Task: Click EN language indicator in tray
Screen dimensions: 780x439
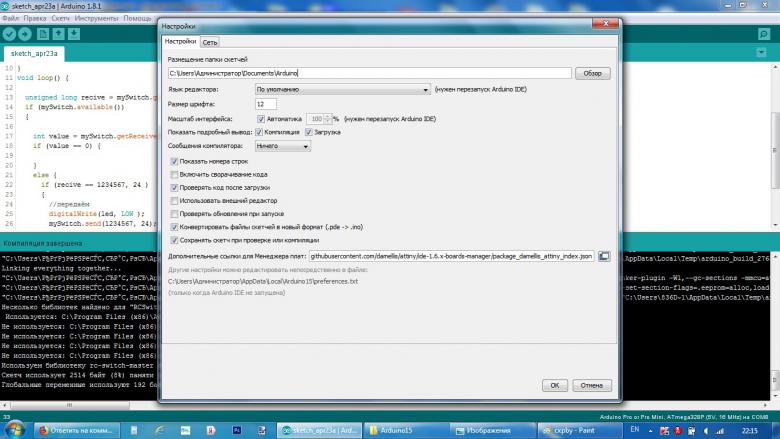Action: click(x=635, y=430)
